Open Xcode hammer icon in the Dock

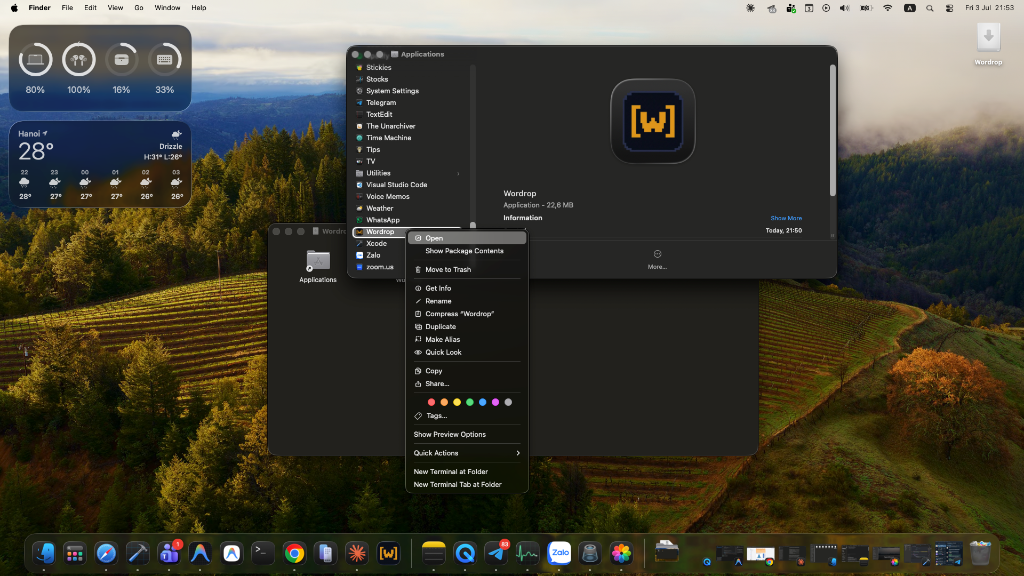pos(137,553)
